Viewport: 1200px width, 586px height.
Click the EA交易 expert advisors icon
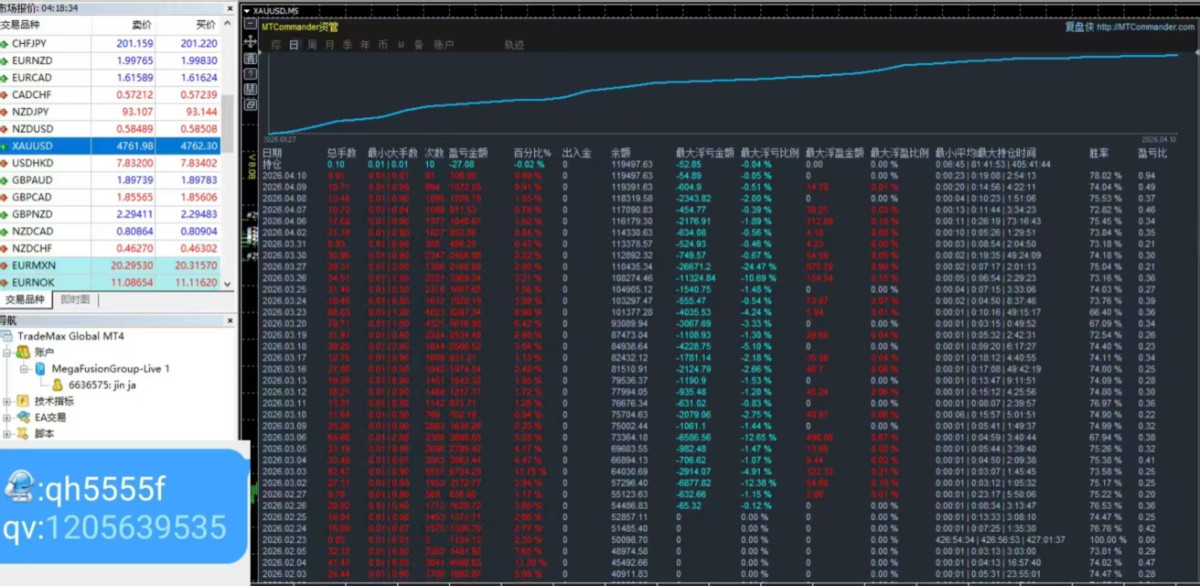[22, 417]
